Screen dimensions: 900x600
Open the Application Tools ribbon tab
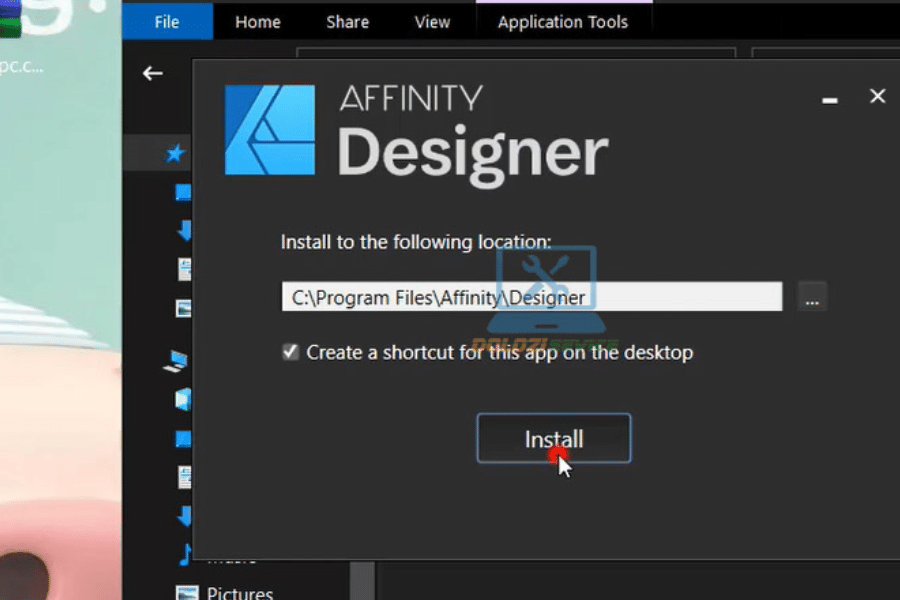pos(563,21)
